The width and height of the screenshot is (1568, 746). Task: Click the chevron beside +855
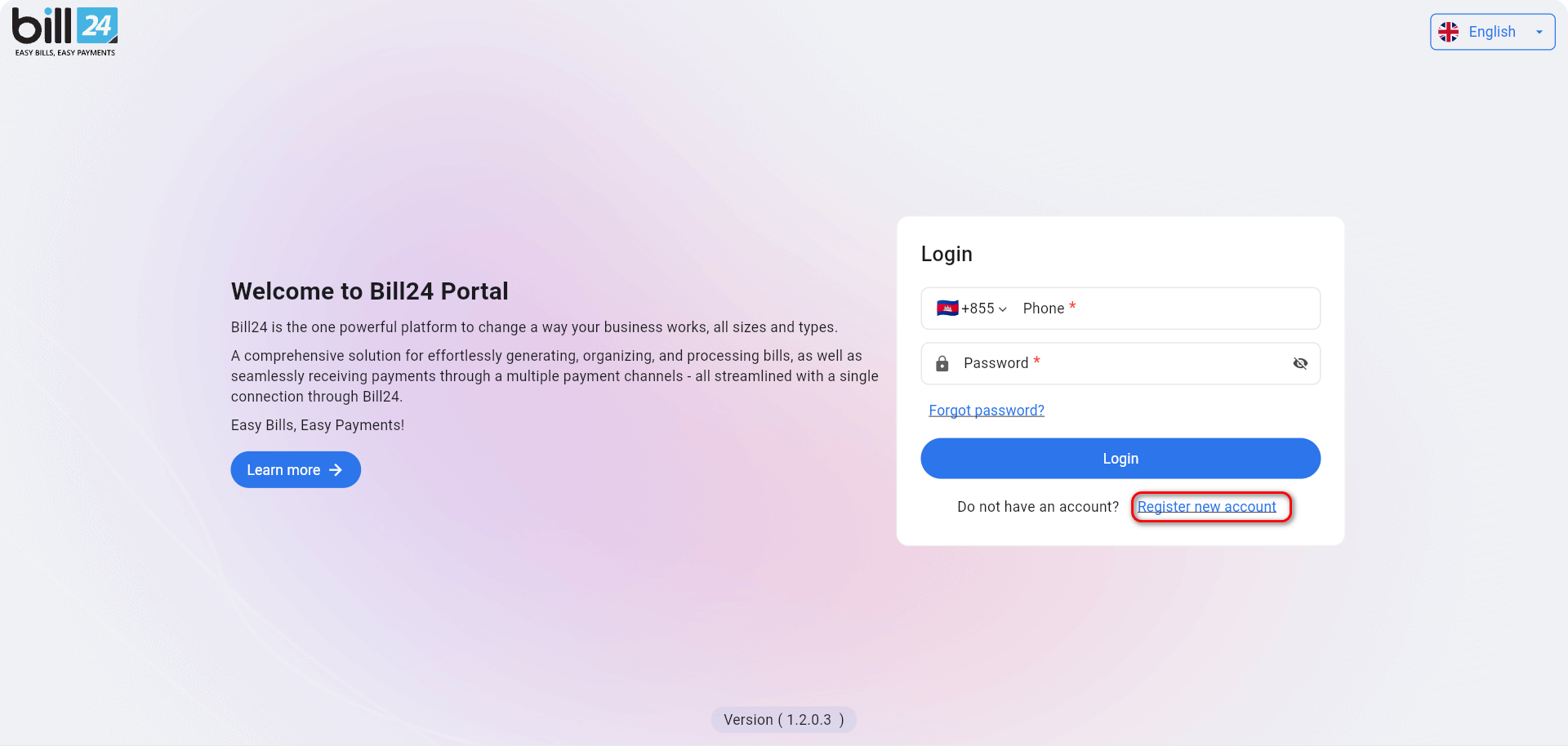point(1003,309)
